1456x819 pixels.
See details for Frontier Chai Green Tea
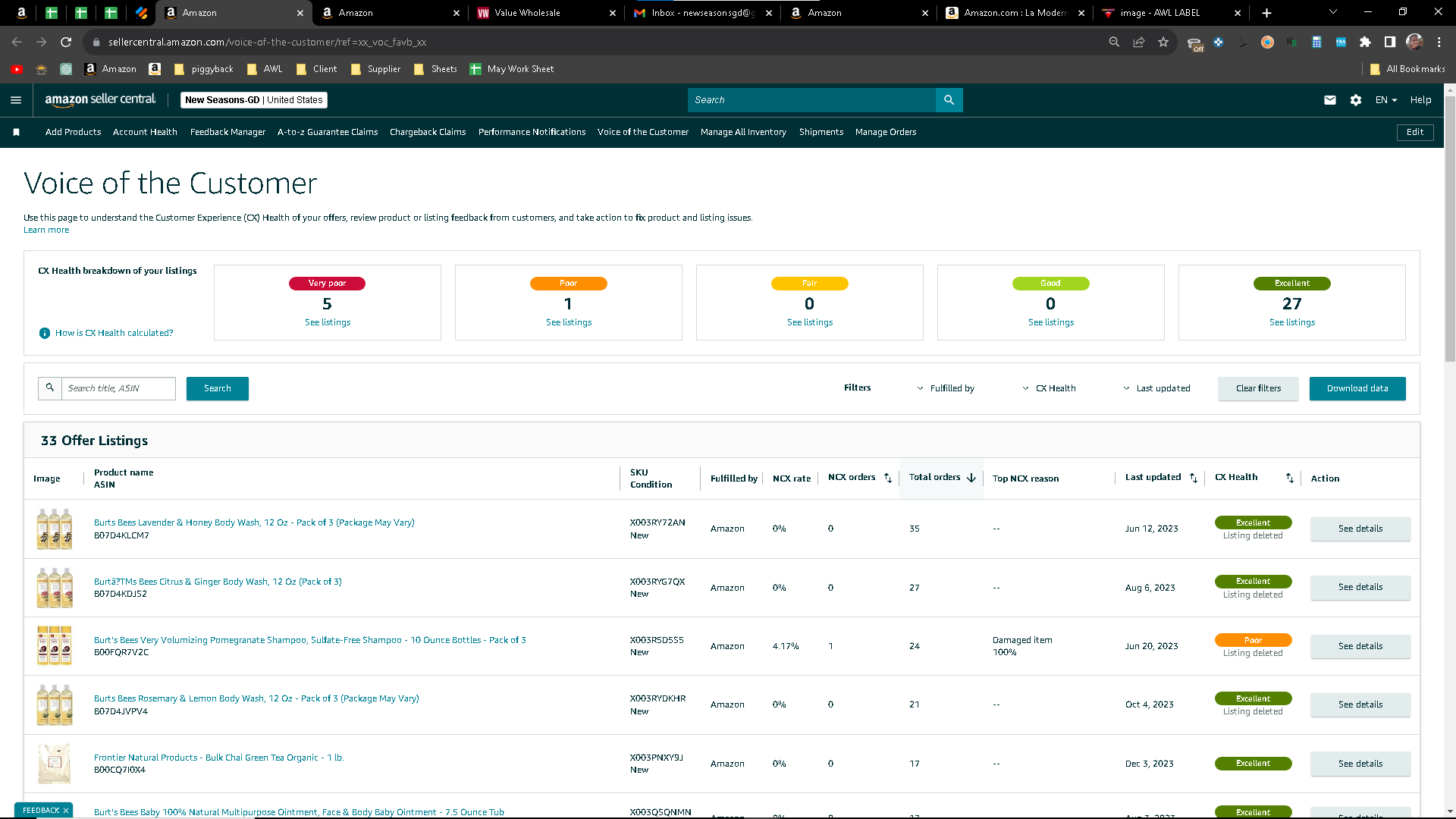1360,764
